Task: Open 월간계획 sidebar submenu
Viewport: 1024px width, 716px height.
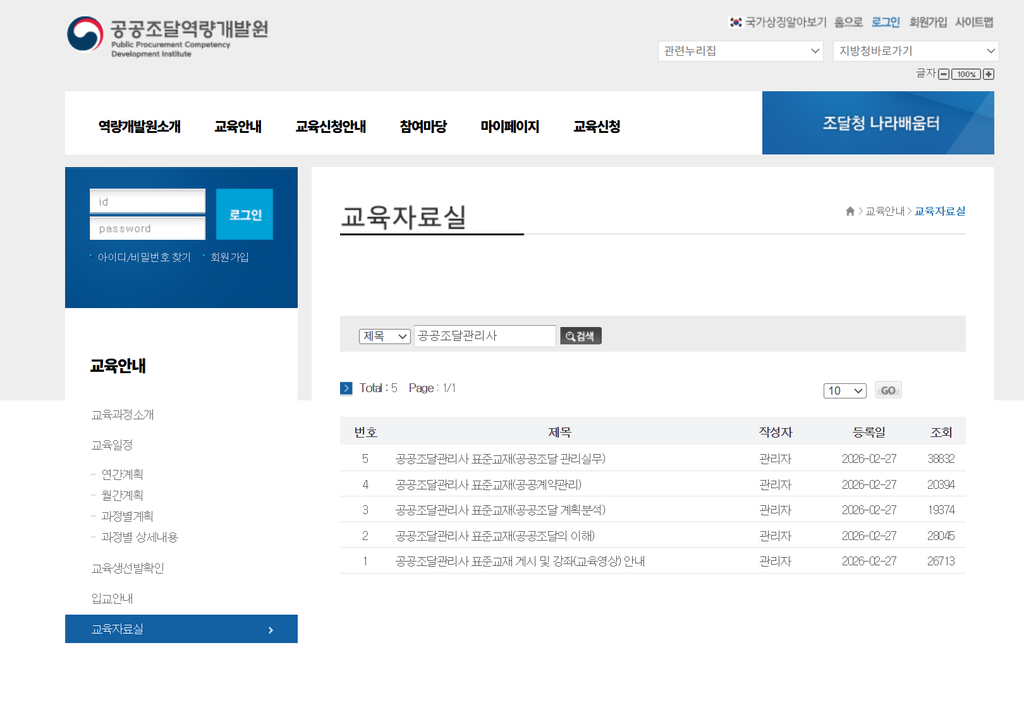Action: coord(122,495)
